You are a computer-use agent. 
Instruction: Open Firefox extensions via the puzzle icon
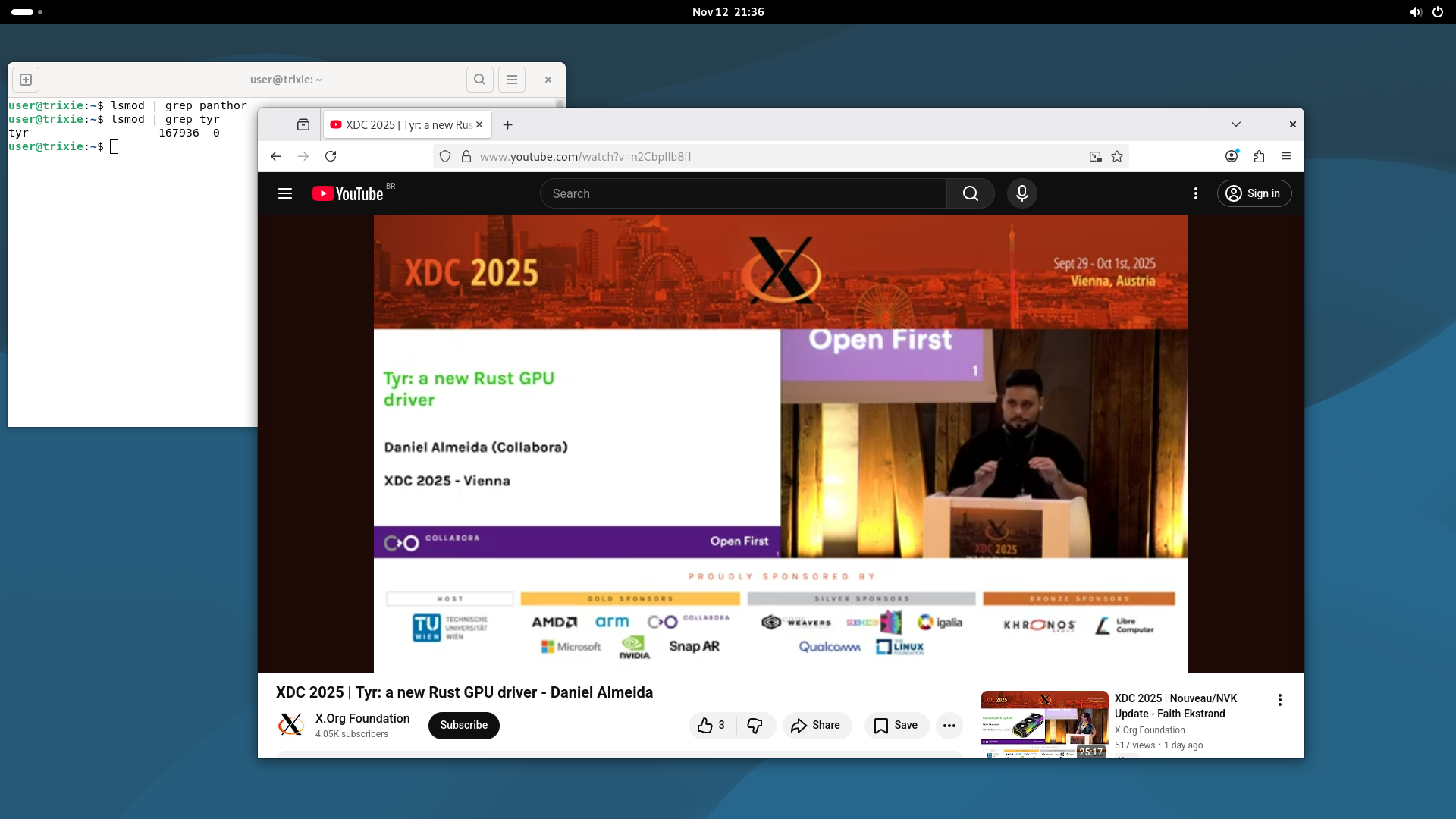pyautogui.click(x=1259, y=156)
